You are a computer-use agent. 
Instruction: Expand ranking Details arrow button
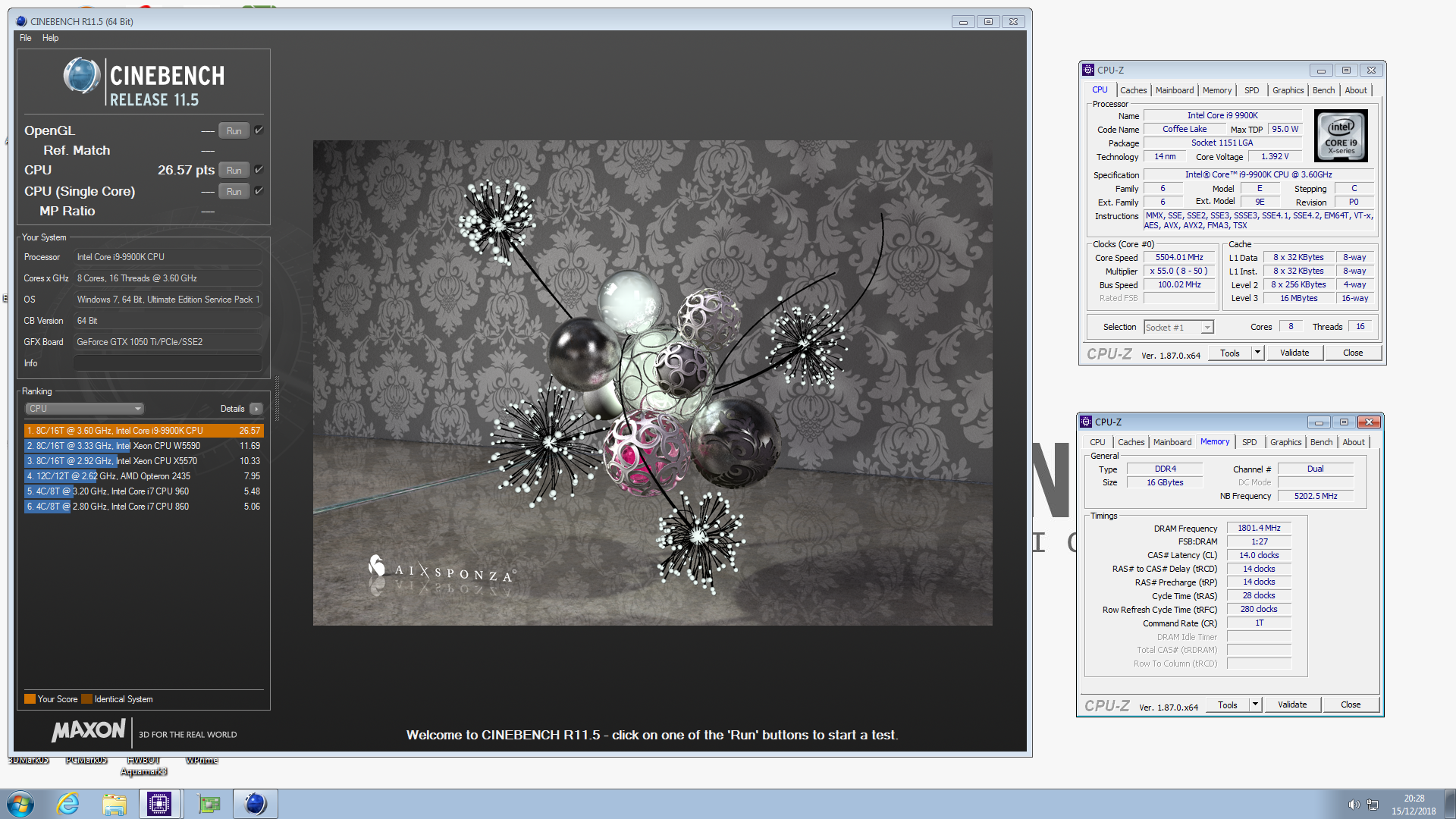[x=256, y=409]
